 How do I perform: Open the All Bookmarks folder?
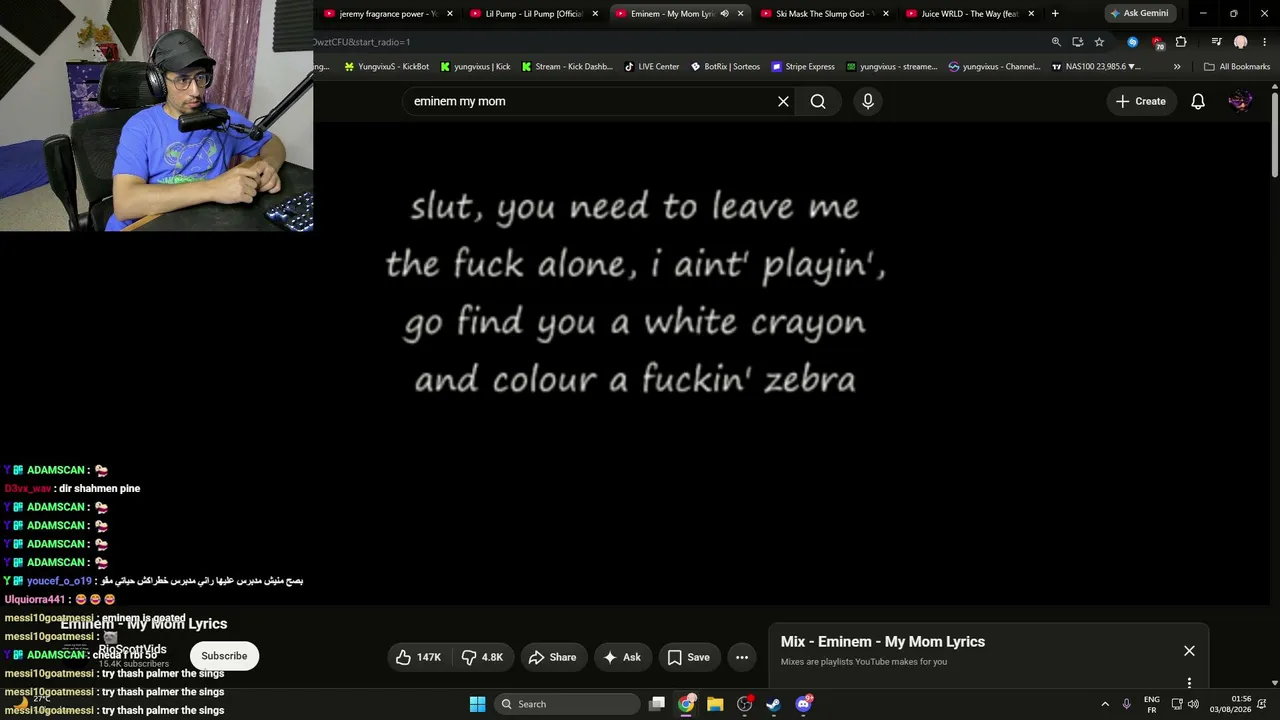point(1237,67)
